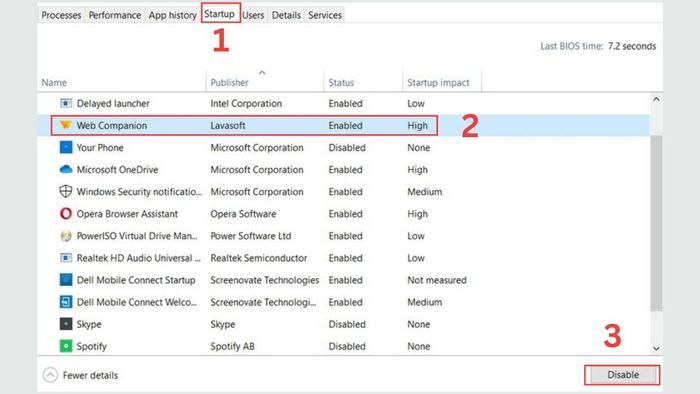The height and width of the screenshot is (394, 700).
Task: Select the Web Companion entry name
Action: [x=112, y=125]
